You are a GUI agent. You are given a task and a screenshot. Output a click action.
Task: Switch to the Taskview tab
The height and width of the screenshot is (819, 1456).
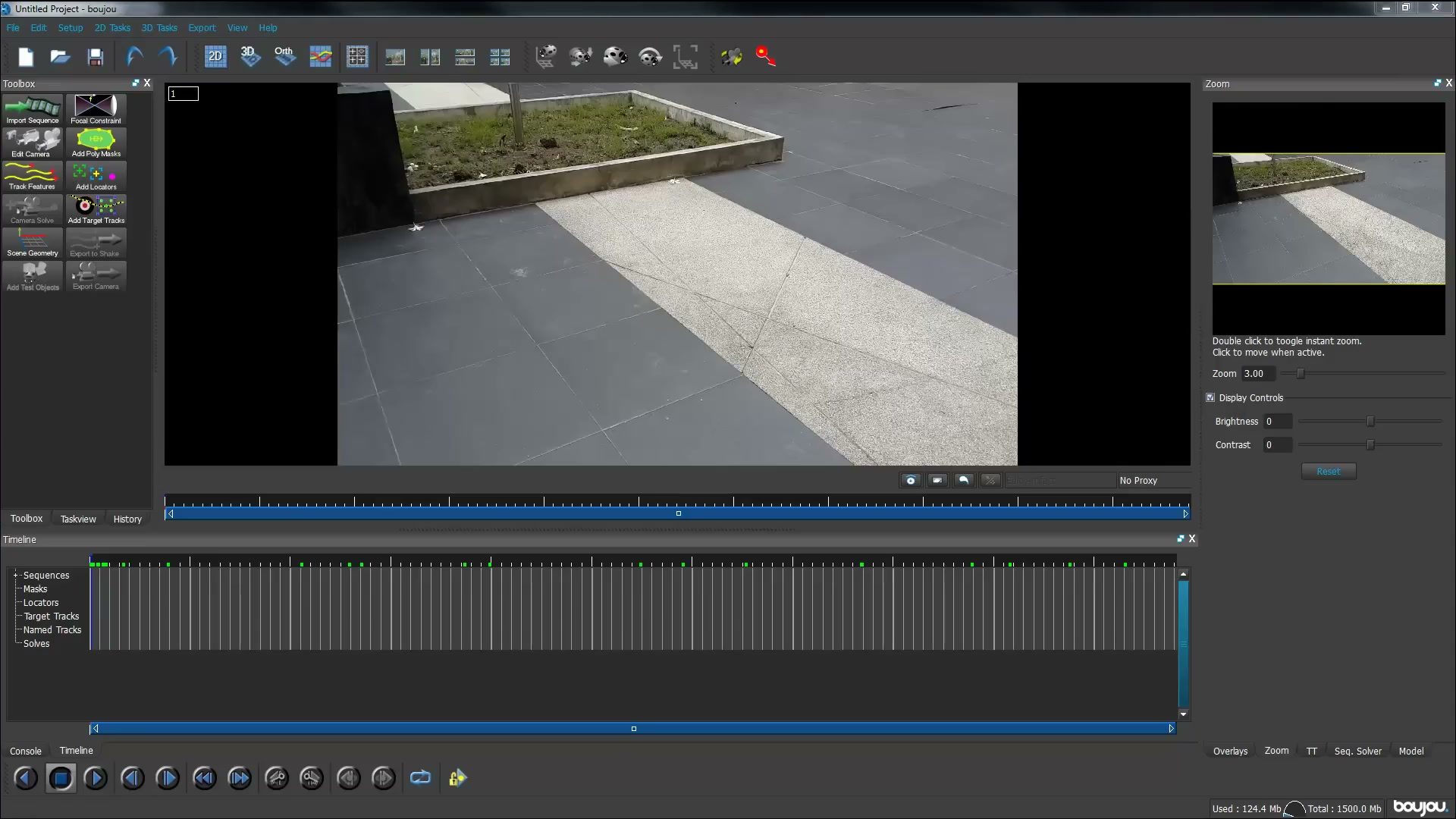78,519
